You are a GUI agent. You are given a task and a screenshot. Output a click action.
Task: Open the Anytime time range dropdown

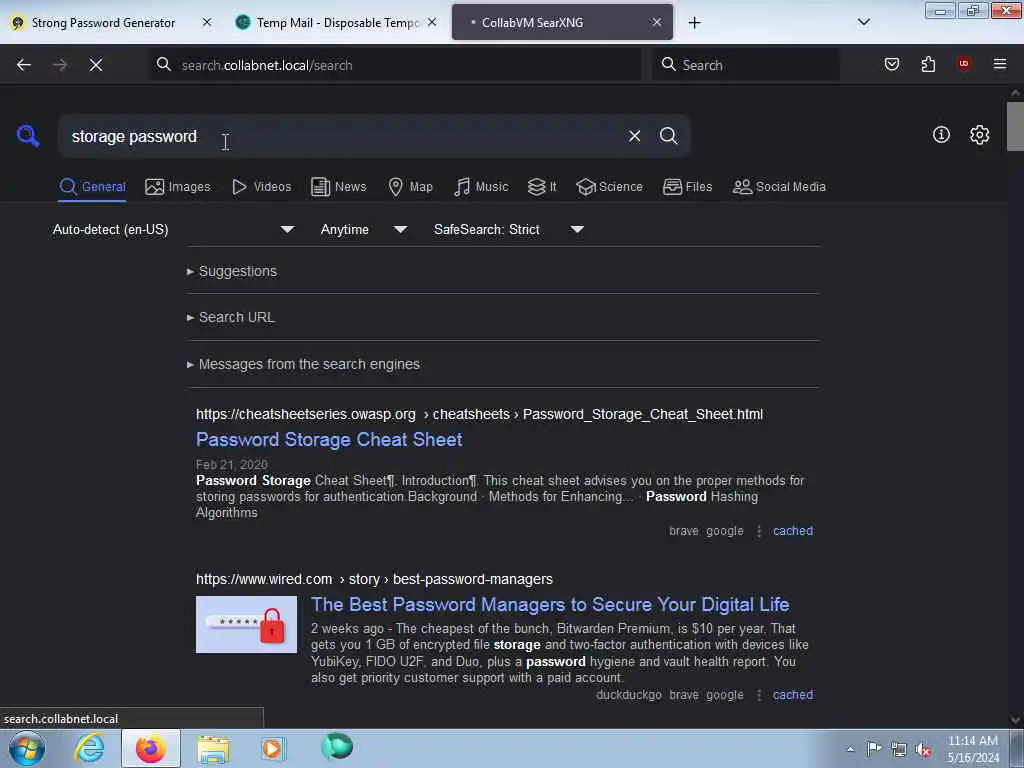click(363, 229)
